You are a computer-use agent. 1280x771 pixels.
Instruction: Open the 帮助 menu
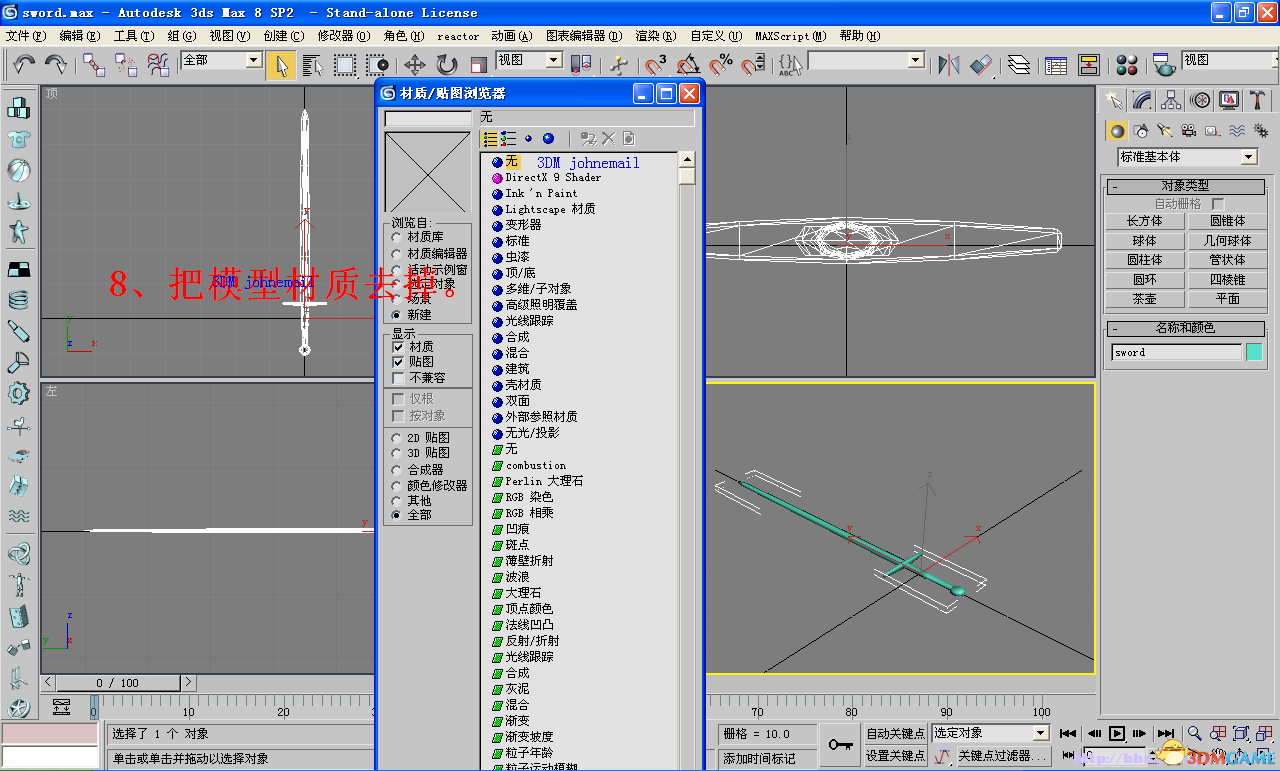tap(859, 35)
